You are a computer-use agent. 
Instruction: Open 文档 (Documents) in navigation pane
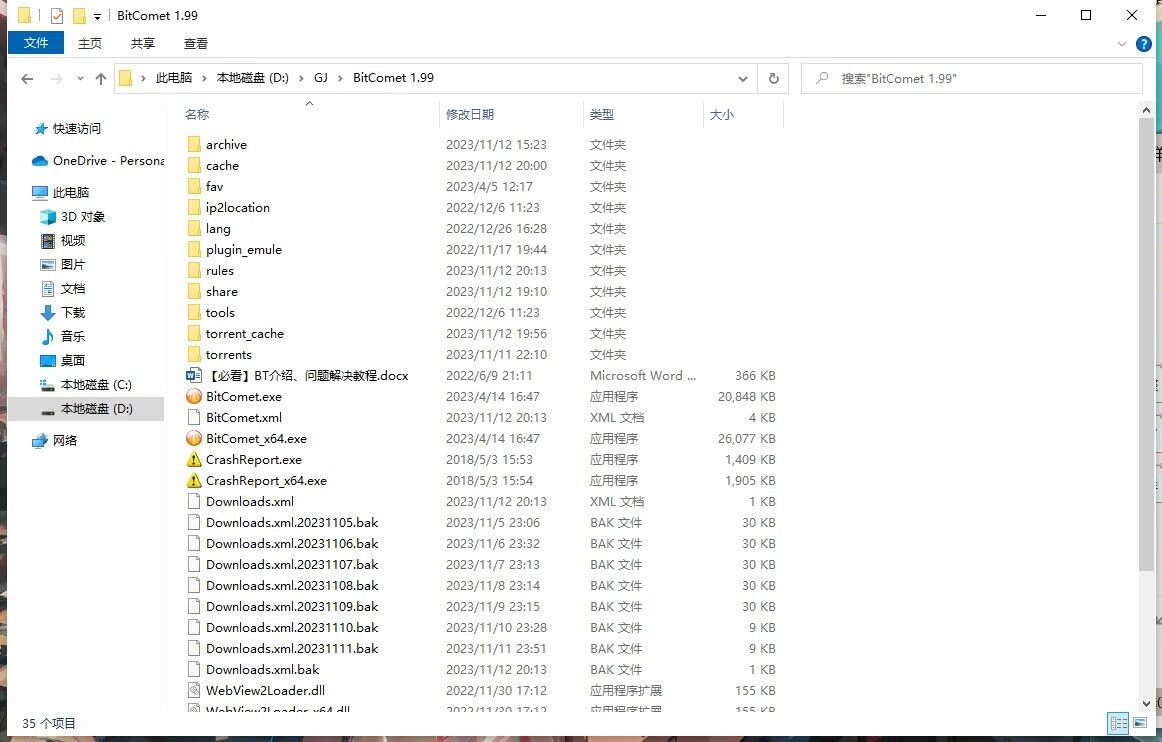click(x=63, y=289)
